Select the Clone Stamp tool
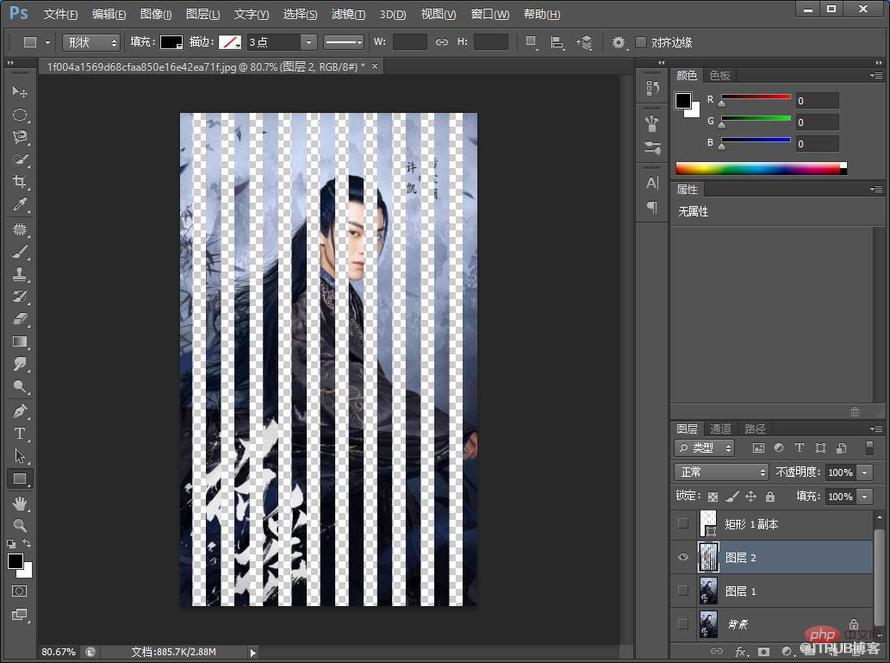The image size is (890, 663). click(x=20, y=274)
